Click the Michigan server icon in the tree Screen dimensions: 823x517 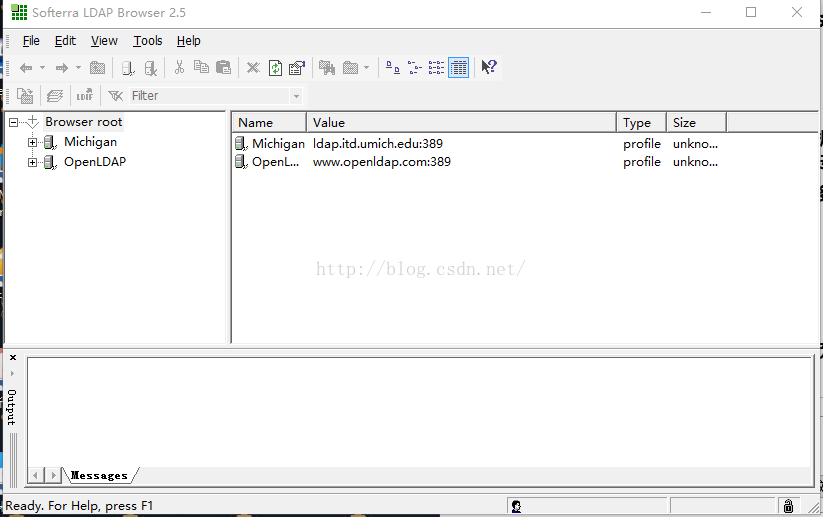tap(50, 142)
